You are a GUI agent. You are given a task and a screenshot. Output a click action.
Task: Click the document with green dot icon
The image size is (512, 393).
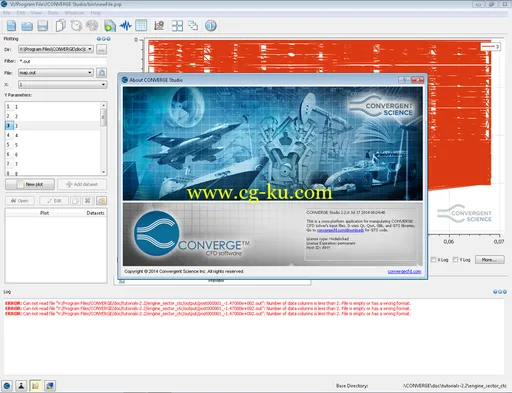click(109, 26)
